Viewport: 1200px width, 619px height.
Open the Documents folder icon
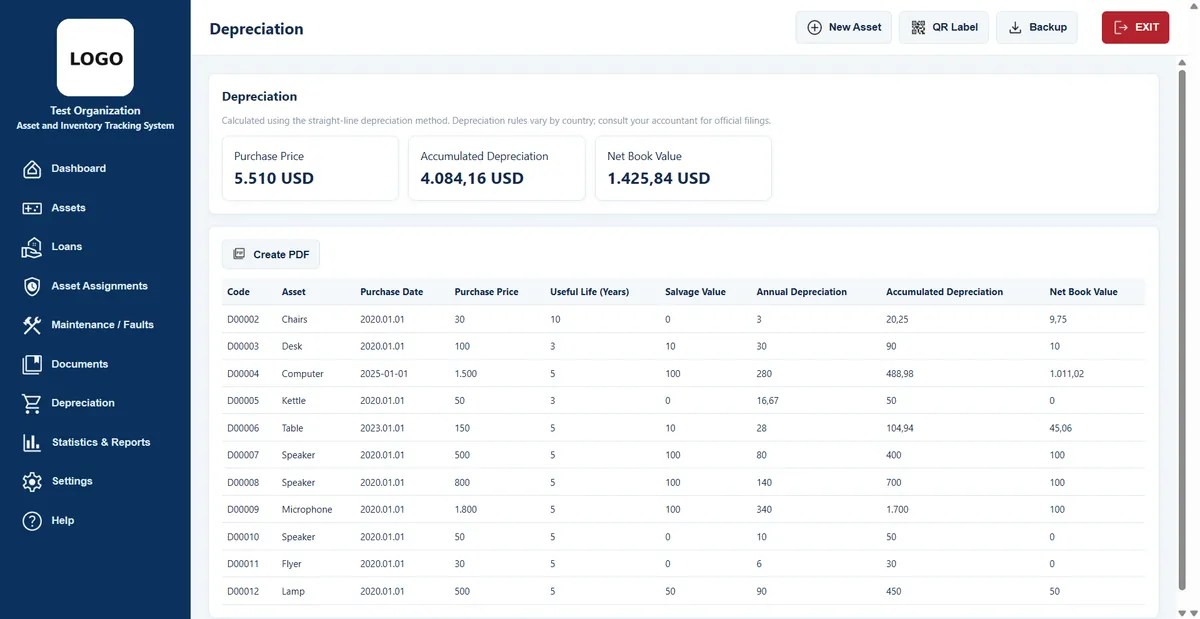[x=32, y=364]
